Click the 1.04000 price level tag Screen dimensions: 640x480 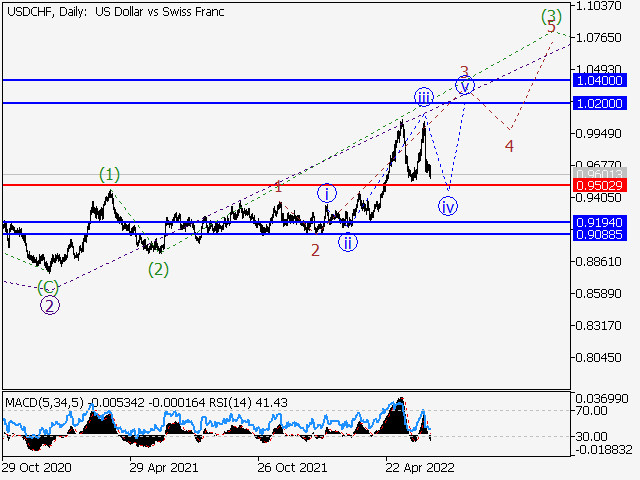(600, 80)
